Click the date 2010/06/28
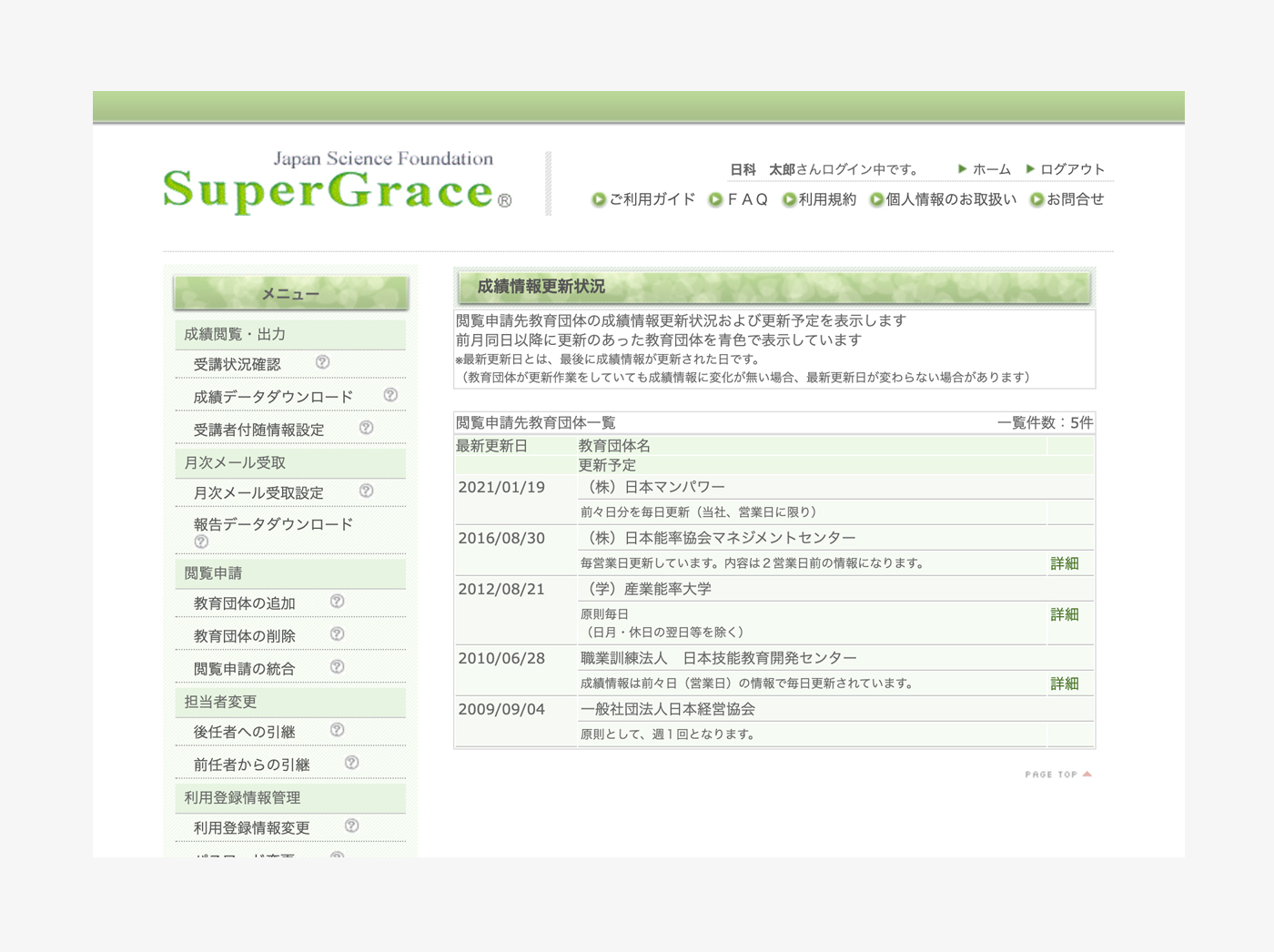This screenshot has height=952, width=1274. (501, 658)
